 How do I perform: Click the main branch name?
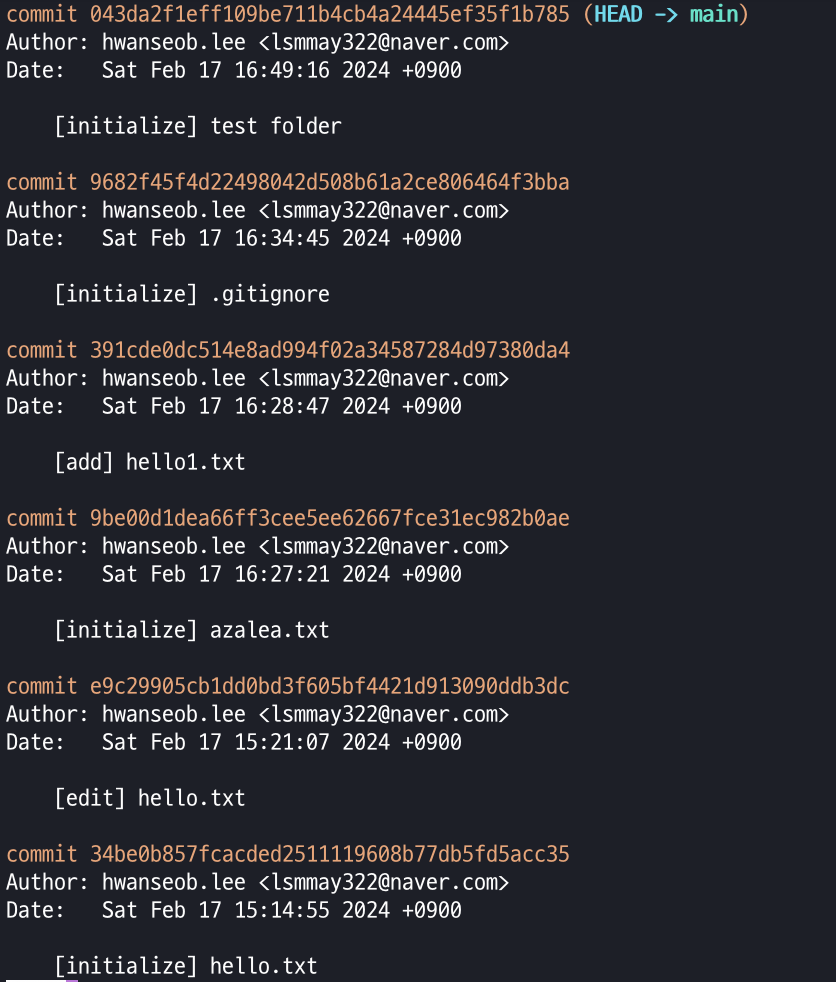(x=714, y=14)
